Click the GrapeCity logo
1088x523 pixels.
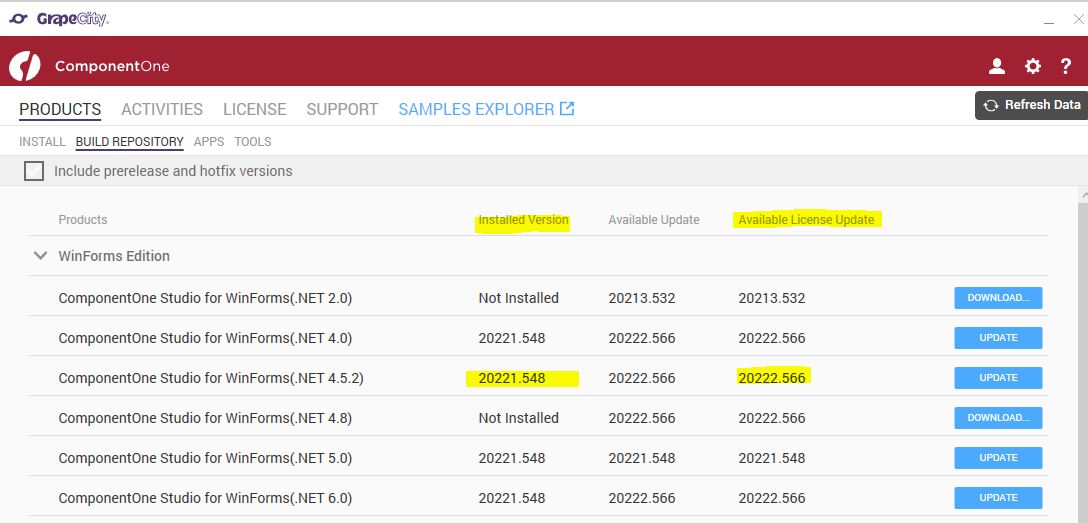click(x=58, y=19)
